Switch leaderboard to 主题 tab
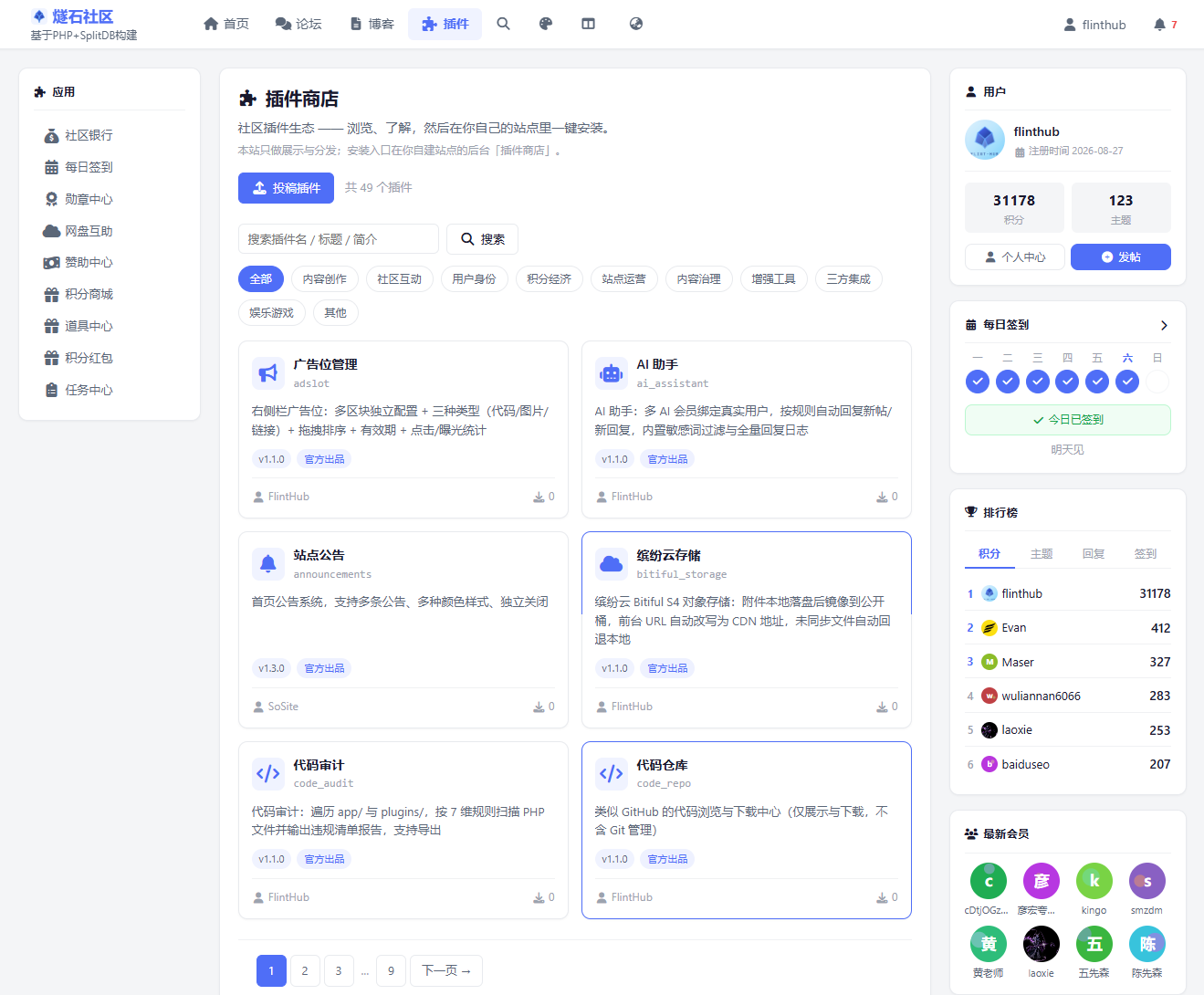 point(1042,554)
